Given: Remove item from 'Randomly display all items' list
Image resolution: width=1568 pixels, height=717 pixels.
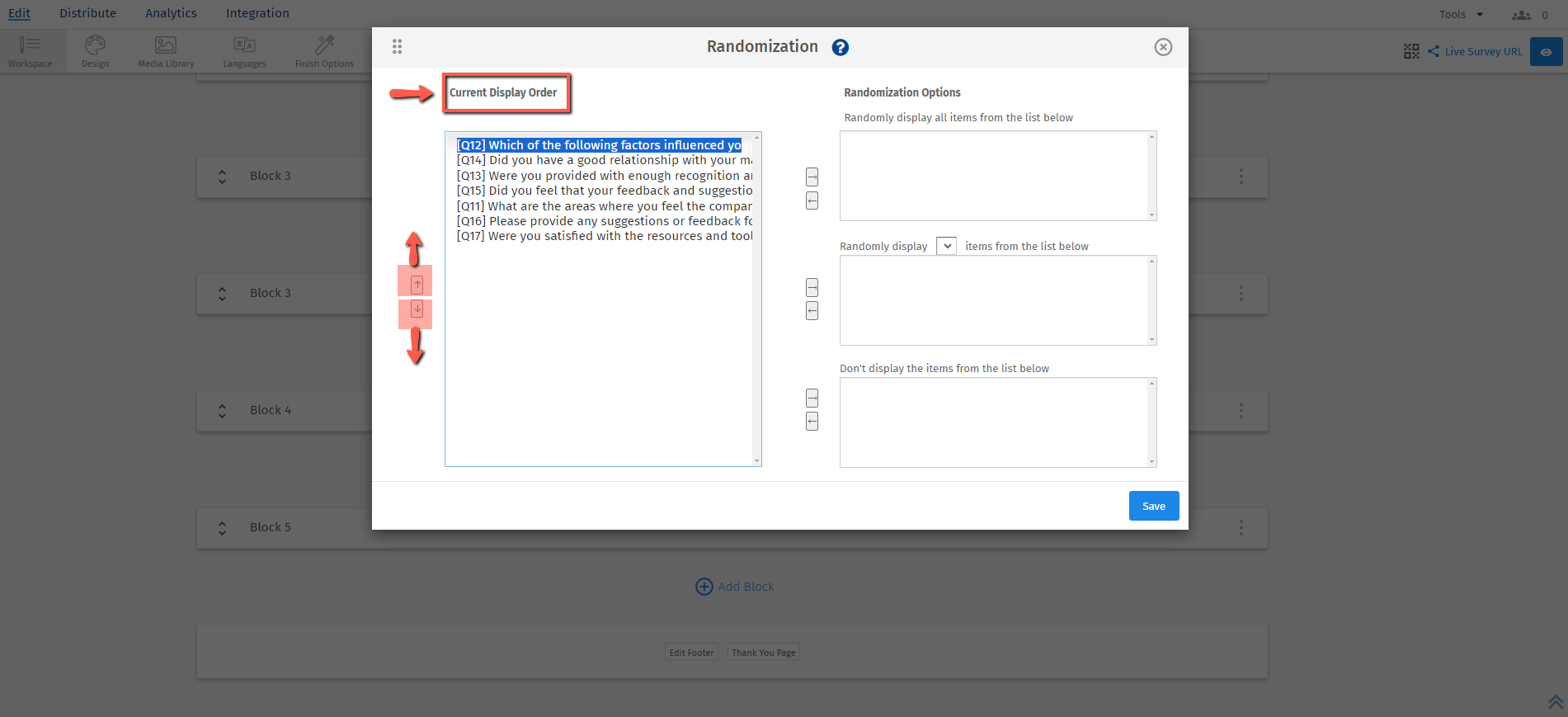Looking at the screenshot, I should point(812,200).
